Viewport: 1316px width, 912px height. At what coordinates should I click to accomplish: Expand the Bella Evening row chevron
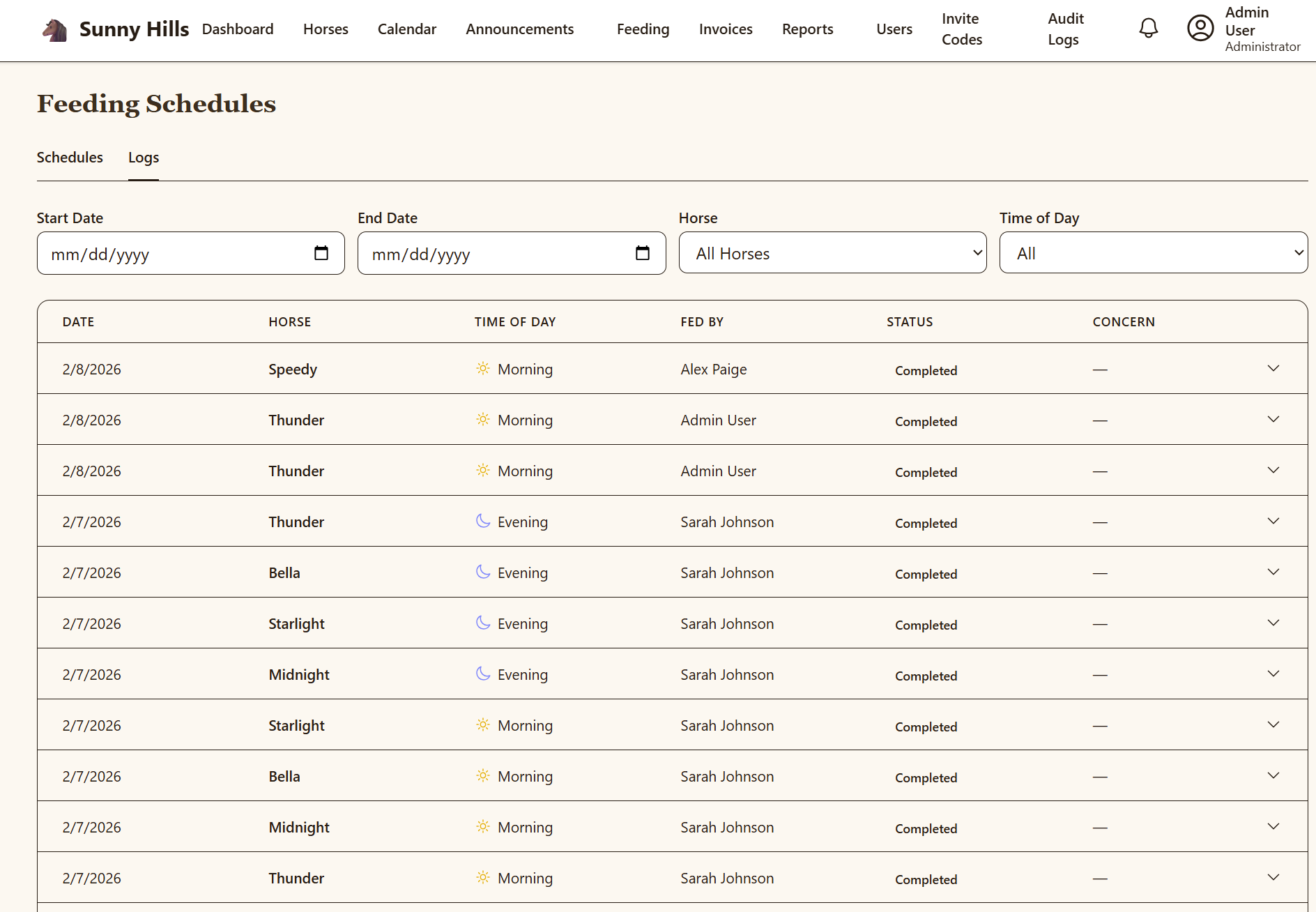[x=1273, y=572]
